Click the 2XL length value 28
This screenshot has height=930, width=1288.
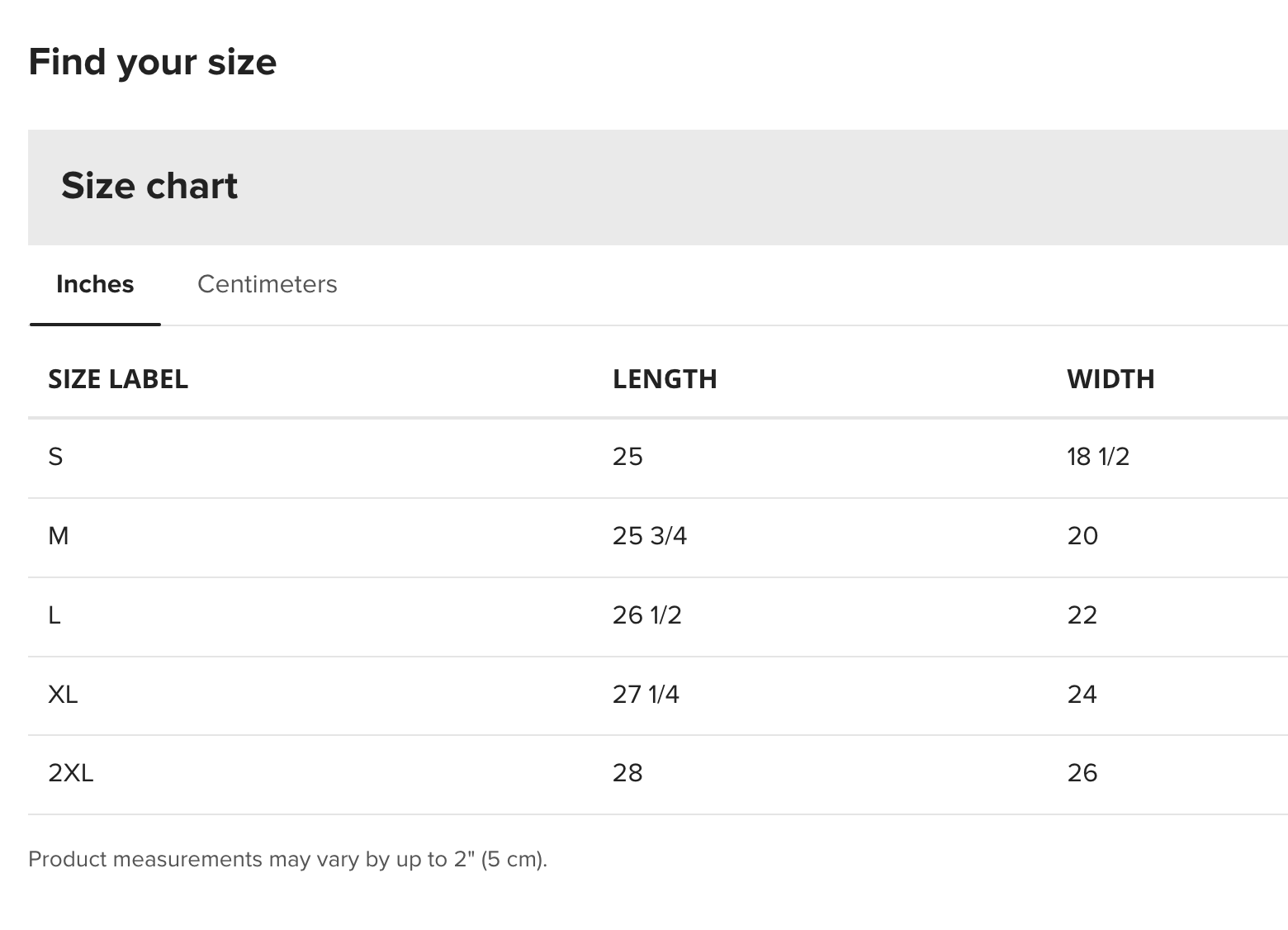coord(627,773)
